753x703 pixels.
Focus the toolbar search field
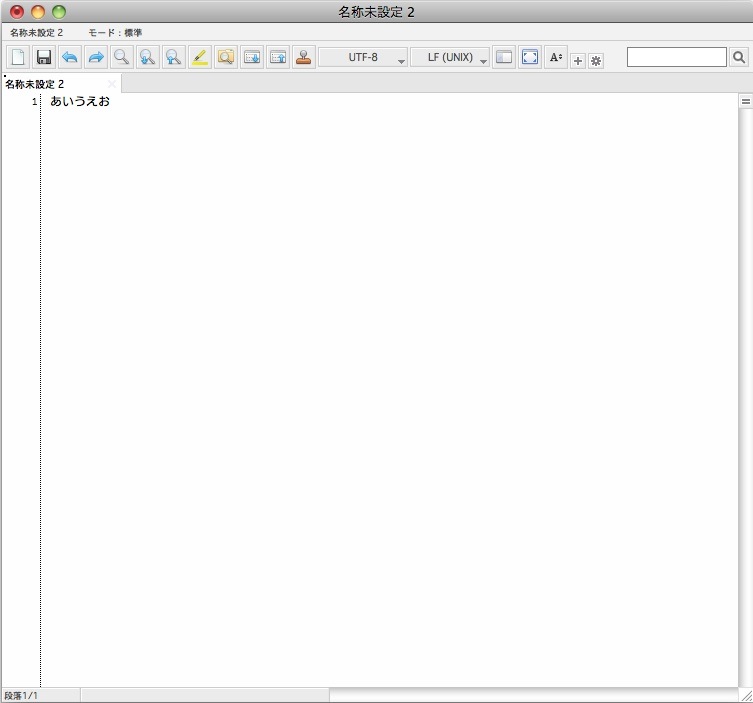coord(677,57)
